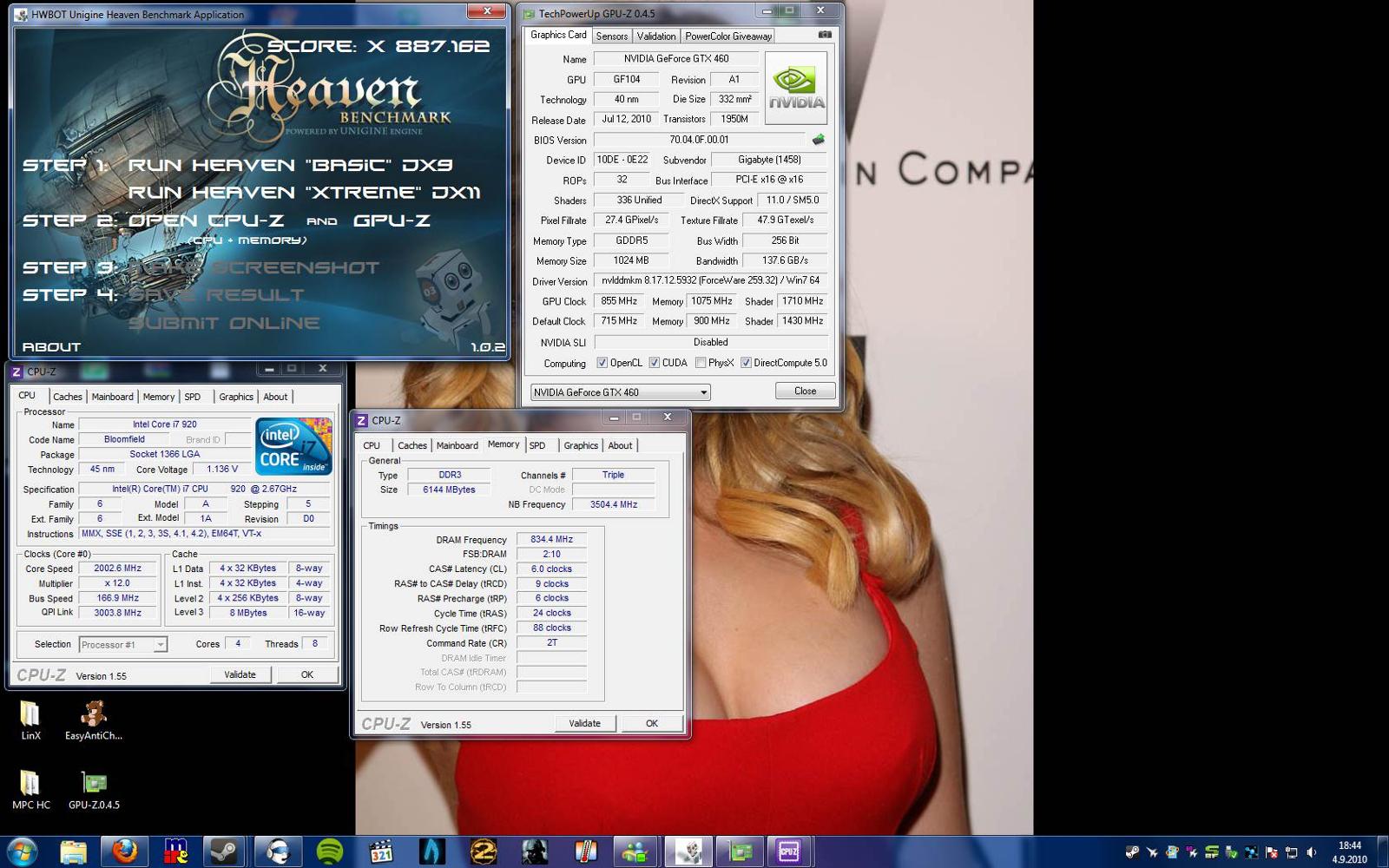Open the thermometer temperature app in the taskbar

coord(585,852)
